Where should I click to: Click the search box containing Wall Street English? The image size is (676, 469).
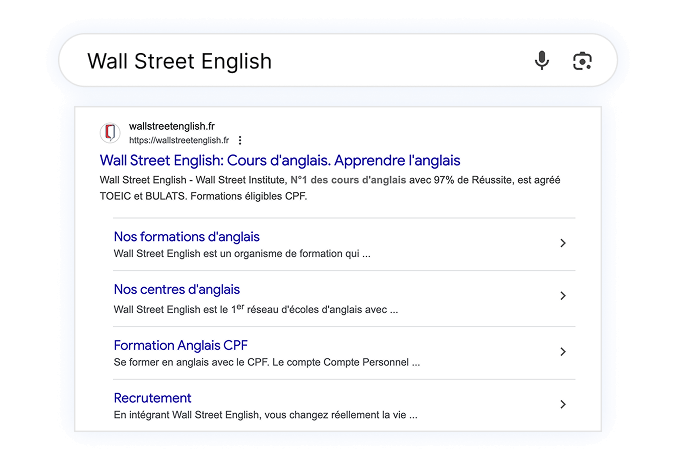tap(300, 61)
